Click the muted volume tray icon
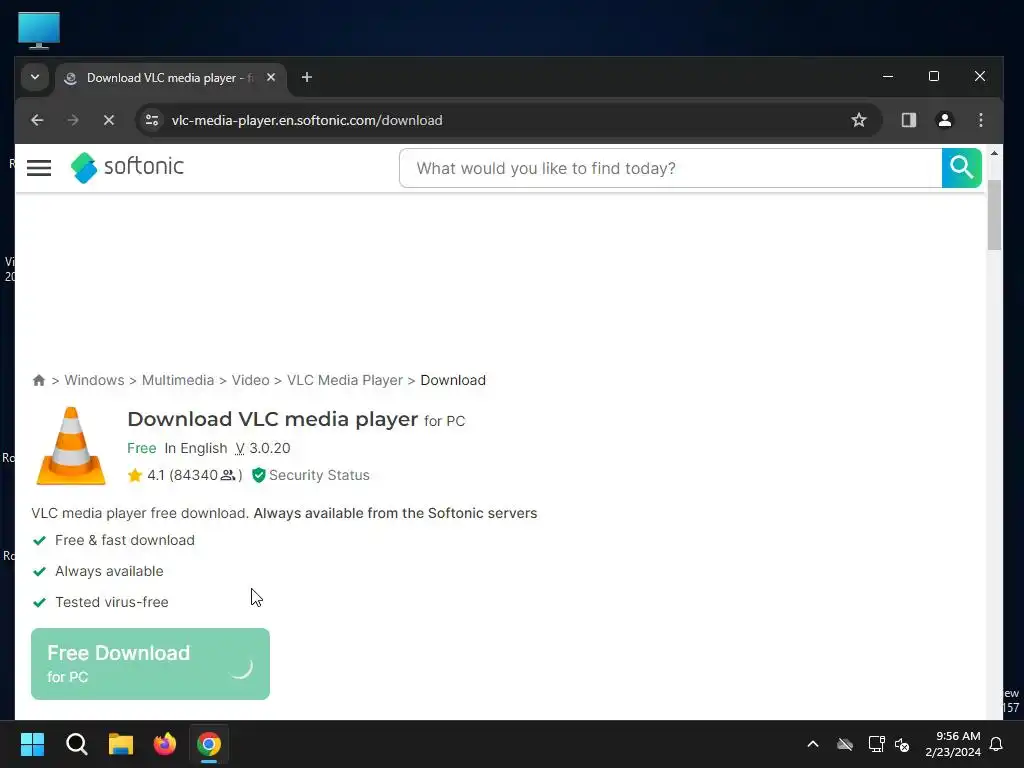Viewport: 1024px width, 768px height. tap(902, 744)
